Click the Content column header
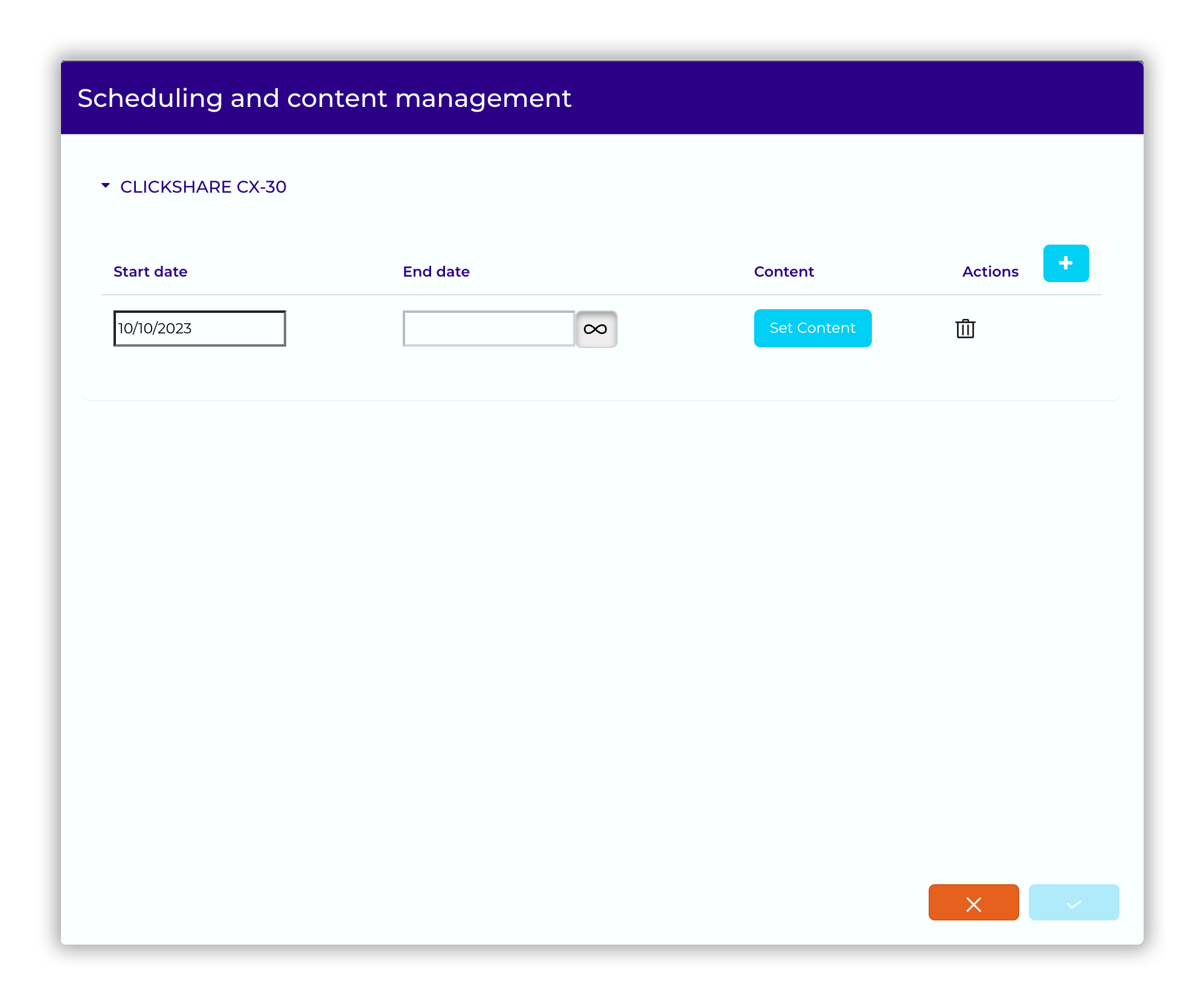The height and width of the screenshot is (1005, 1204). coord(784,272)
